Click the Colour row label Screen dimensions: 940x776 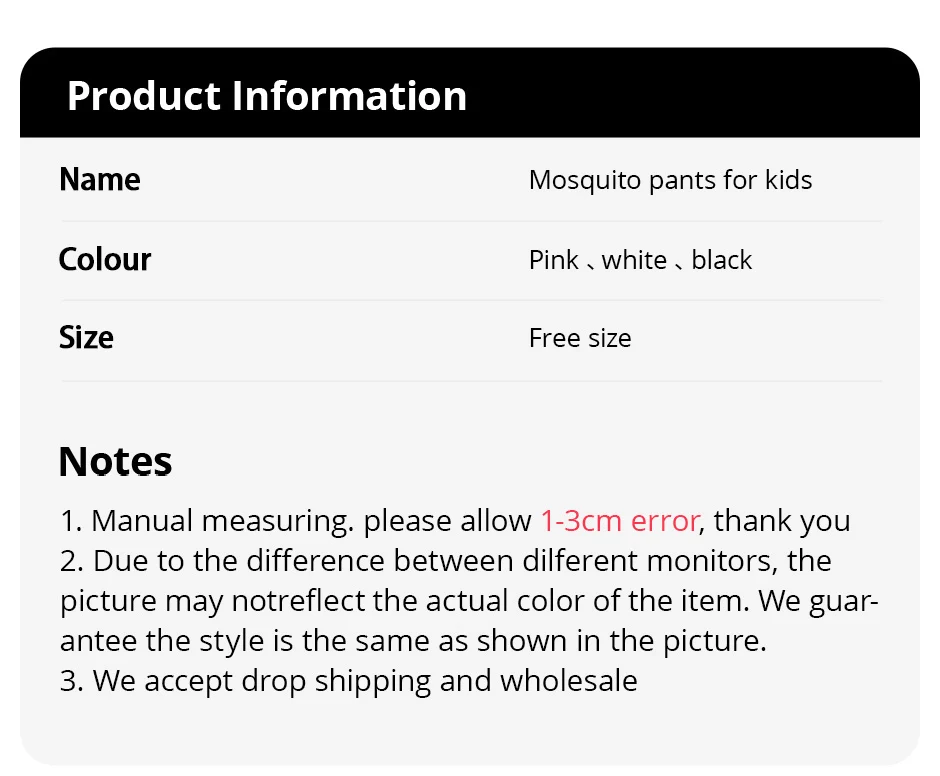[105, 260]
